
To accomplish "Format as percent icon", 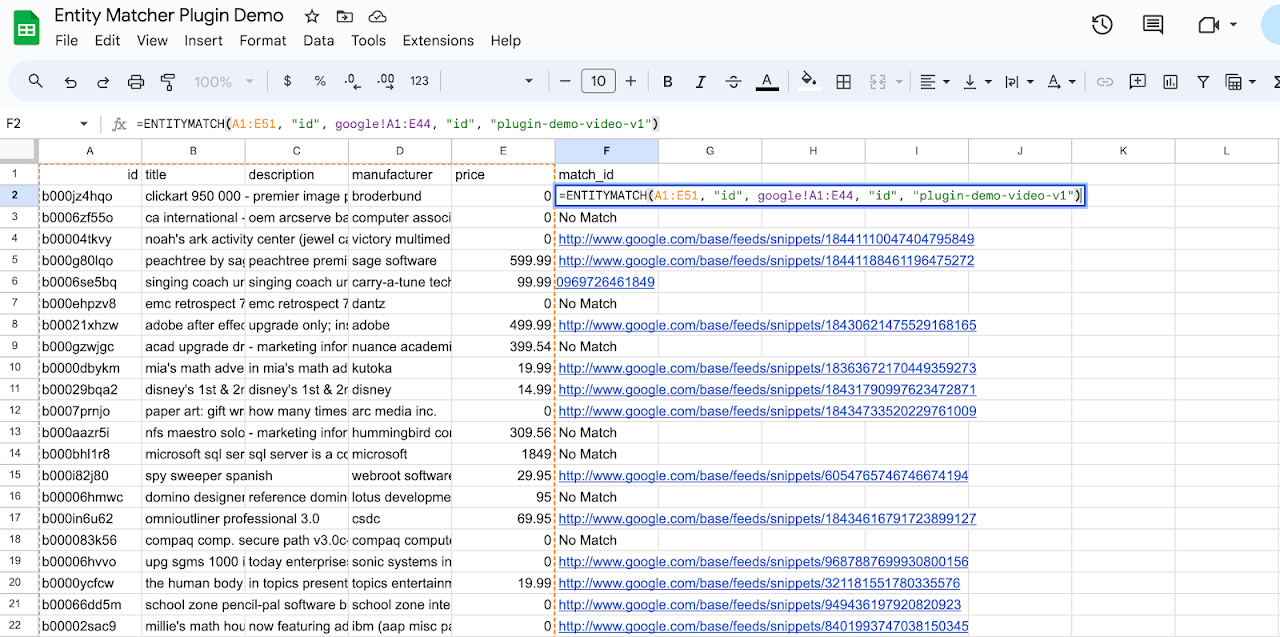I will point(320,82).
